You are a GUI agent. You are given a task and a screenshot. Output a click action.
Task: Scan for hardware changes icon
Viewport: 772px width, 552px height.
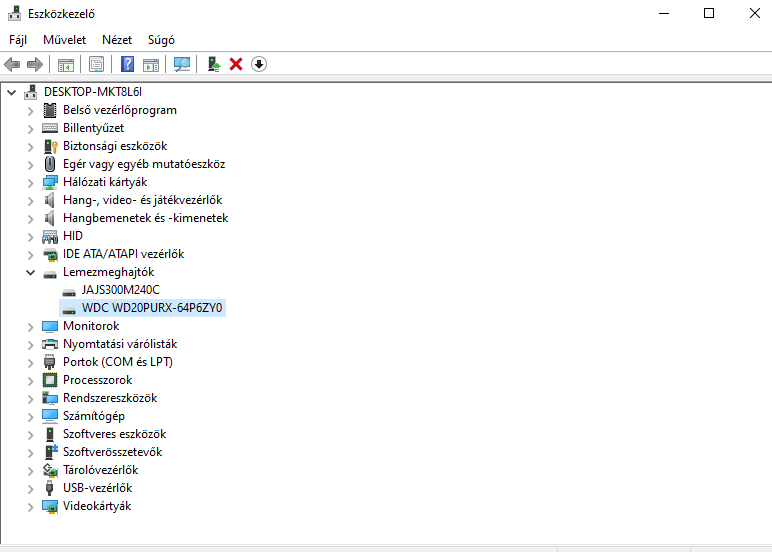point(182,65)
